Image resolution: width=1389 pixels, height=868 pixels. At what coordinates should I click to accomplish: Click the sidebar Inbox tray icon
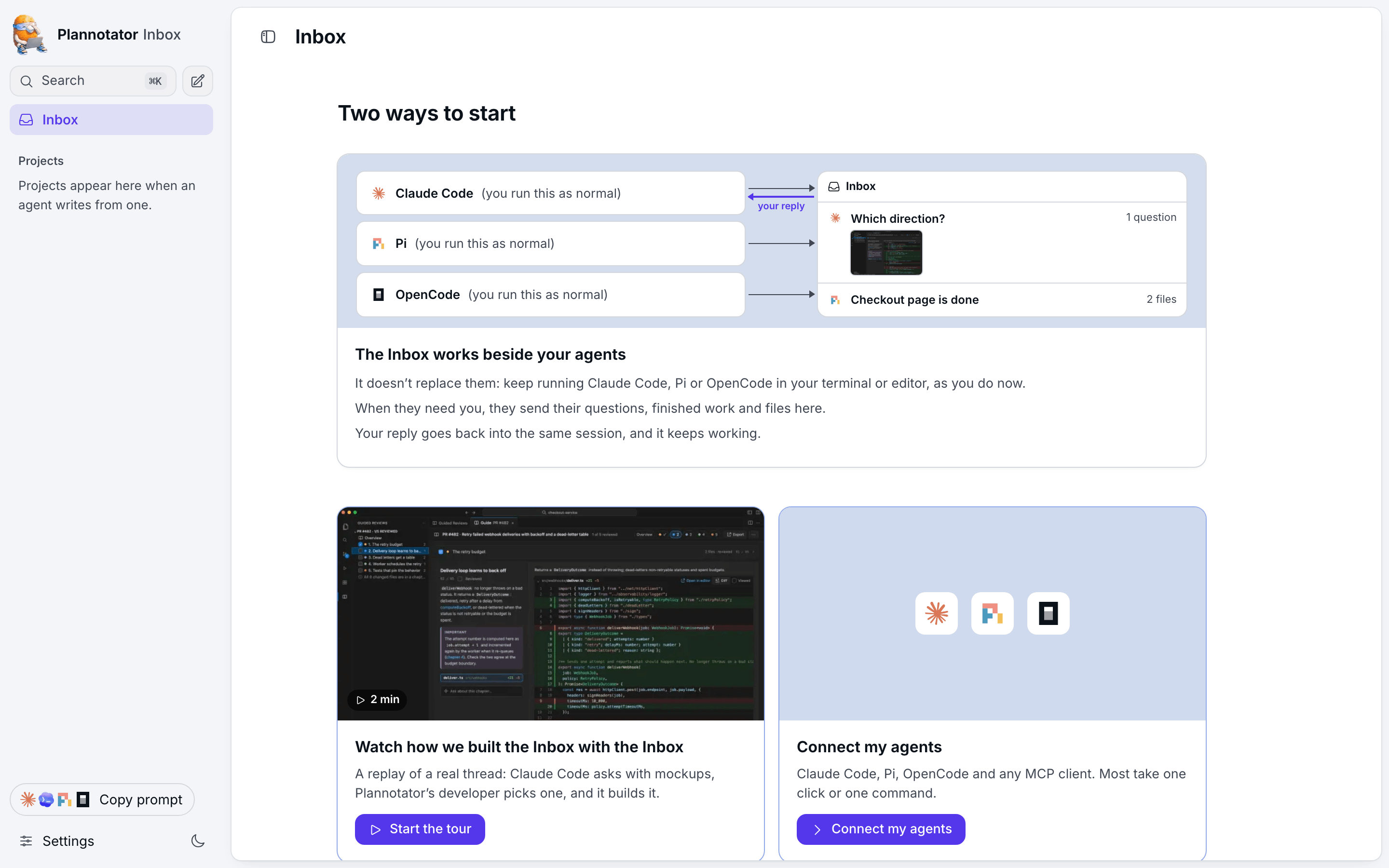(x=26, y=120)
